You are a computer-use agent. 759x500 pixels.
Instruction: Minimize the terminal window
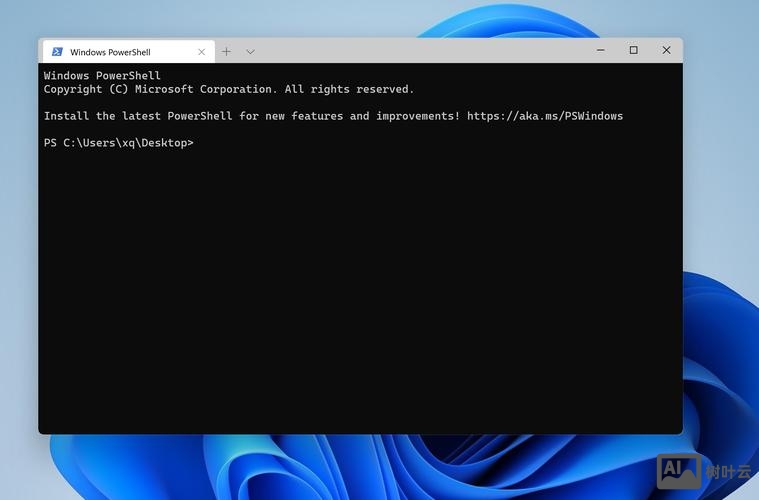(x=600, y=50)
